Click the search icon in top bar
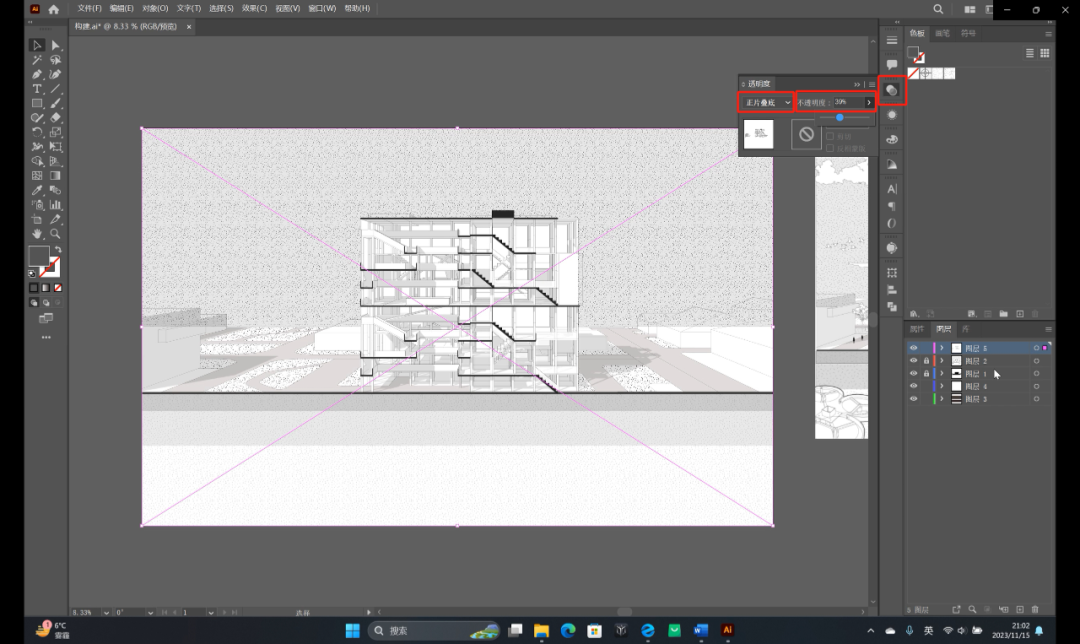This screenshot has height=644, width=1080. point(938,9)
